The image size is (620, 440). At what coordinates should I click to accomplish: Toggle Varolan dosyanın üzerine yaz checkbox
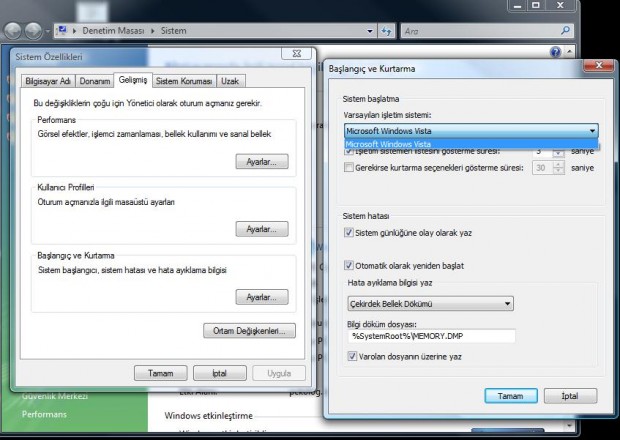pyautogui.click(x=352, y=356)
